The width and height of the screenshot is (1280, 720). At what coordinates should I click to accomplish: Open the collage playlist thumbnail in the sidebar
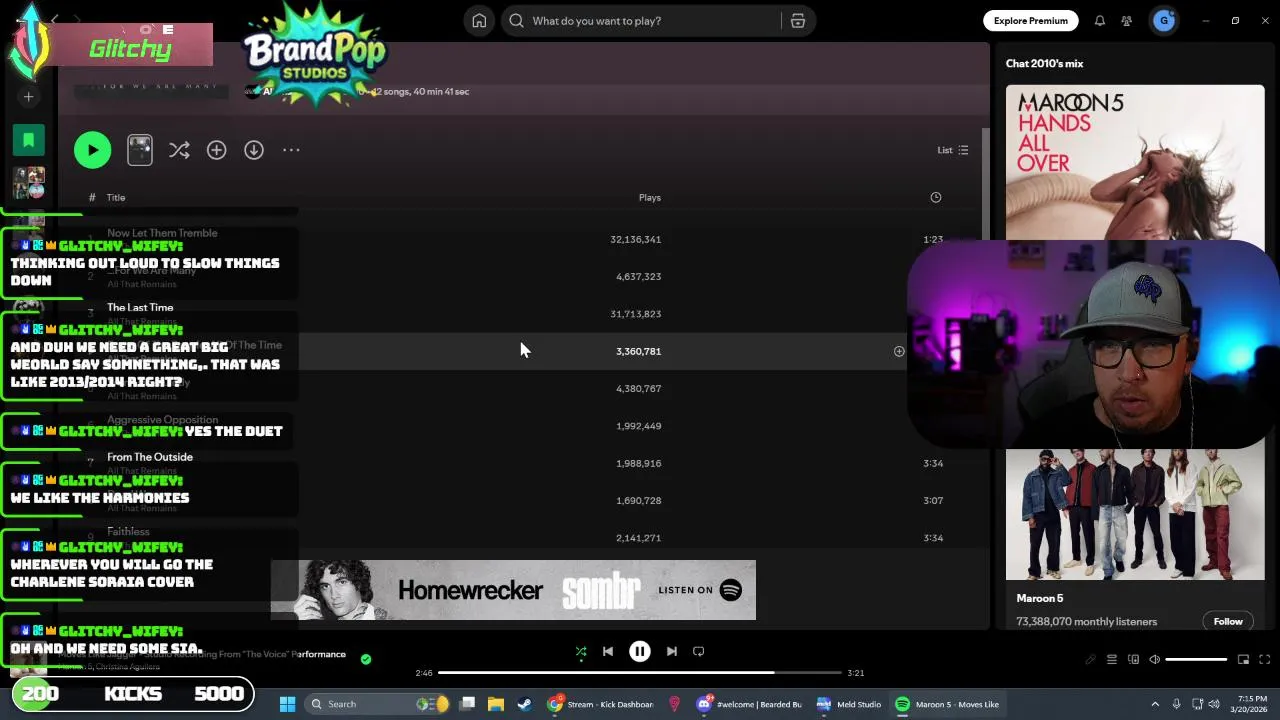click(x=28, y=183)
